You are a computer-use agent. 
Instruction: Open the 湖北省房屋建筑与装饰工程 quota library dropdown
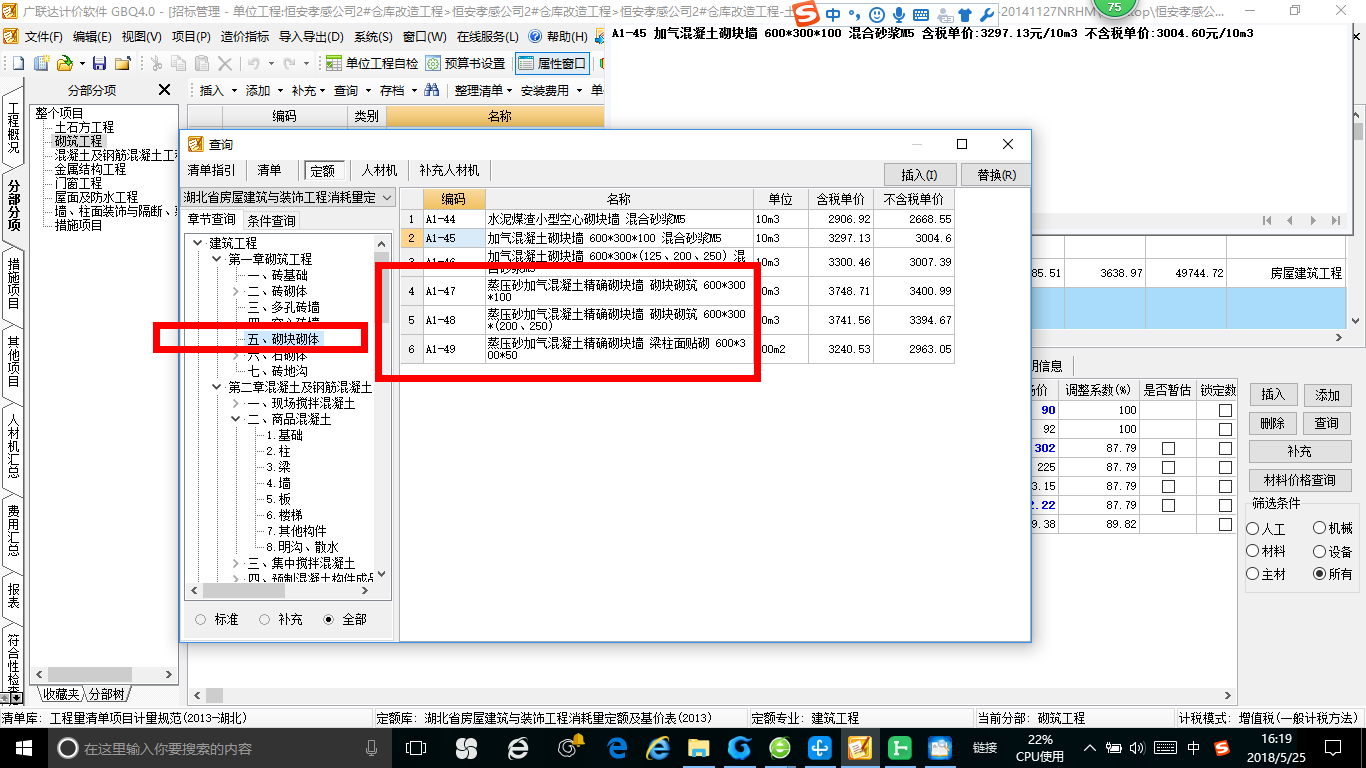[387, 198]
